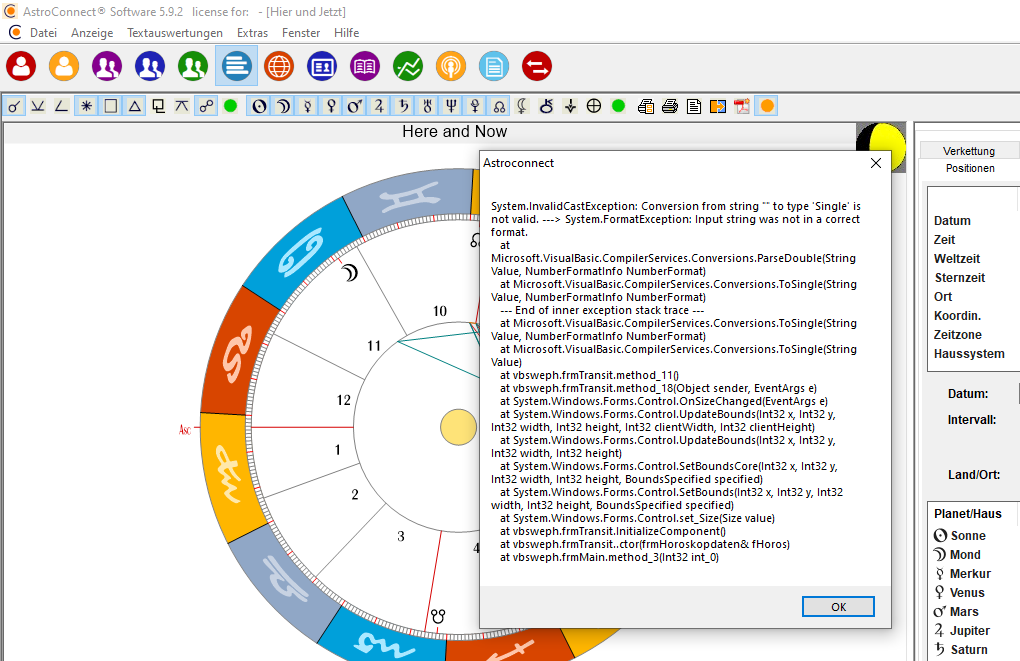Open the Hilfe menu

pos(346,33)
